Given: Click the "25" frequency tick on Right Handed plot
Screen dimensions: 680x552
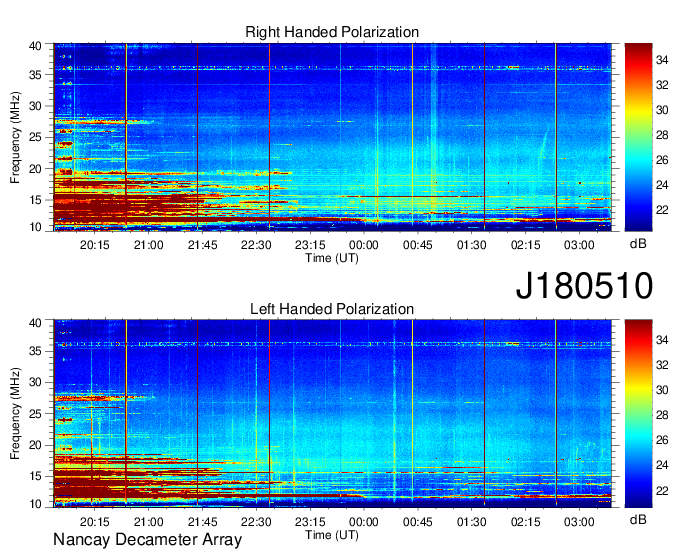Looking at the screenshot, I should [35, 137].
